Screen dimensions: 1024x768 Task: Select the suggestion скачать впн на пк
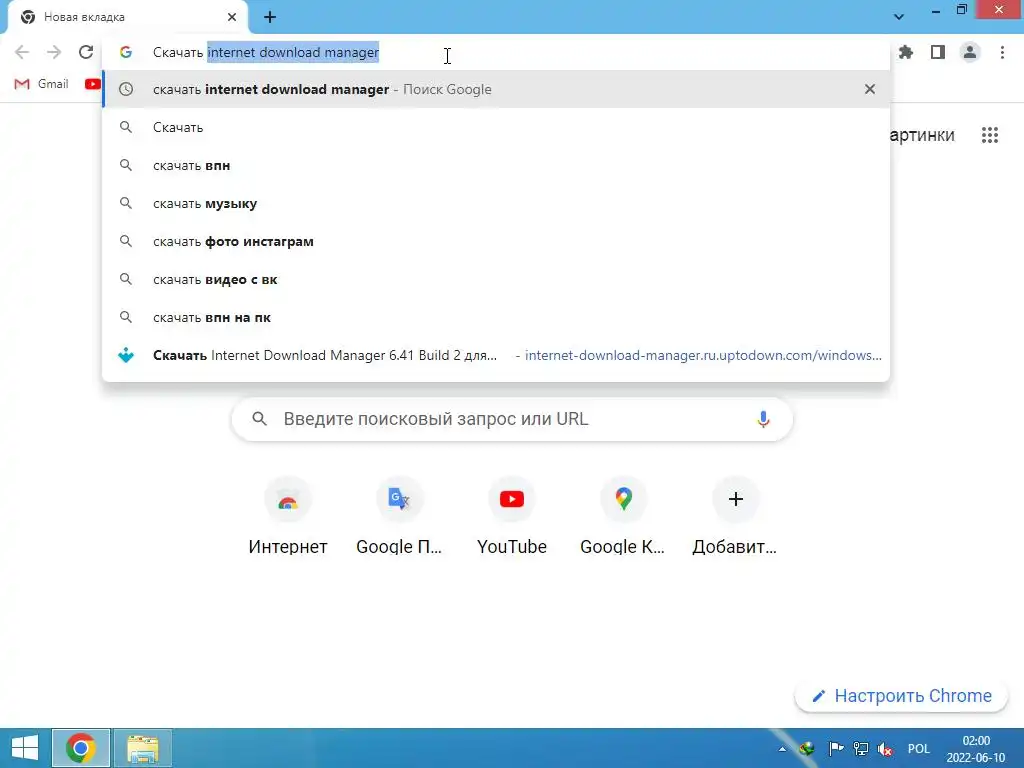(x=496, y=317)
